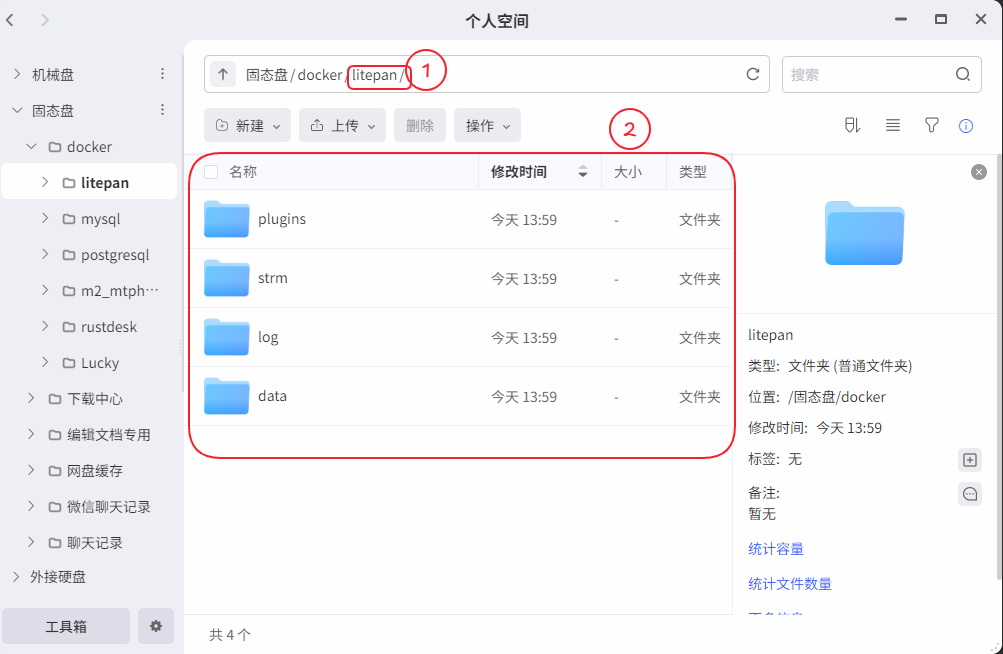Close the details side panel
The width and height of the screenshot is (1003, 654).
pos(979,171)
